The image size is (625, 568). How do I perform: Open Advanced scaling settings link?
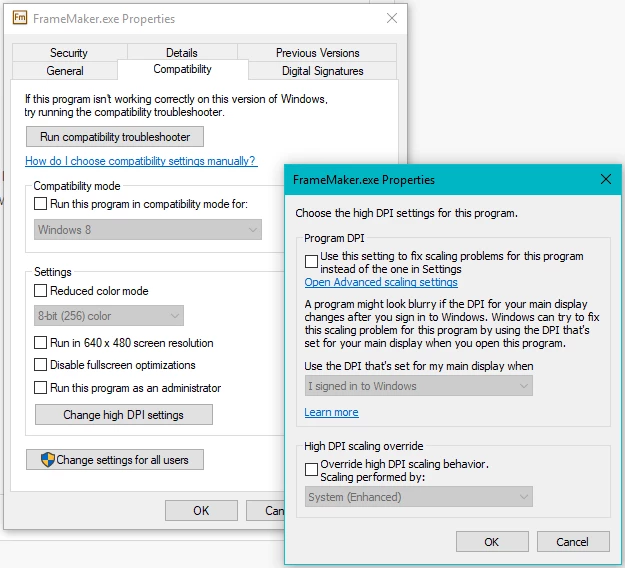click(381, 282)
